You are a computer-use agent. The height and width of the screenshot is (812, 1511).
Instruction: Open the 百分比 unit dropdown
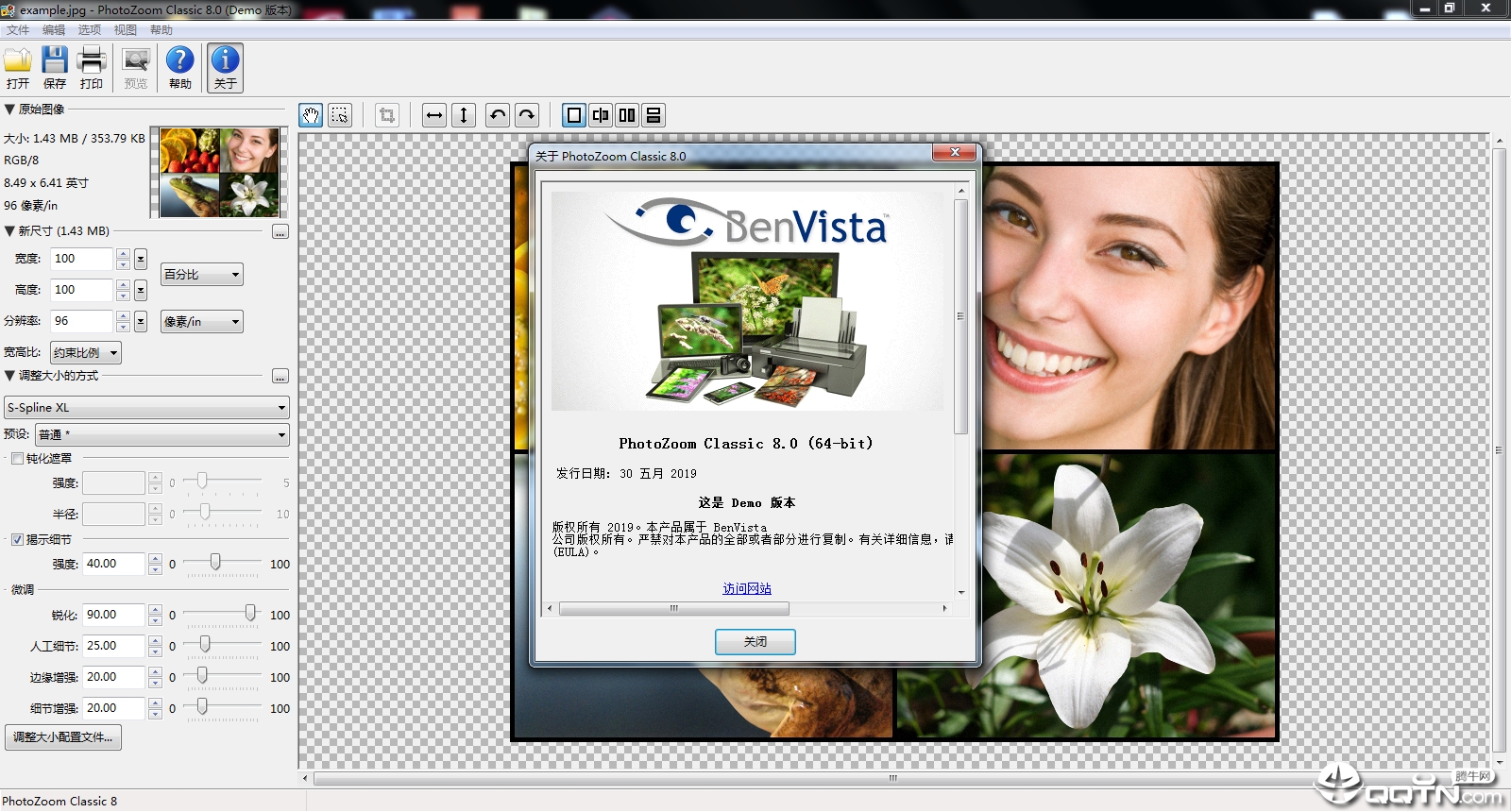[202, 275]
